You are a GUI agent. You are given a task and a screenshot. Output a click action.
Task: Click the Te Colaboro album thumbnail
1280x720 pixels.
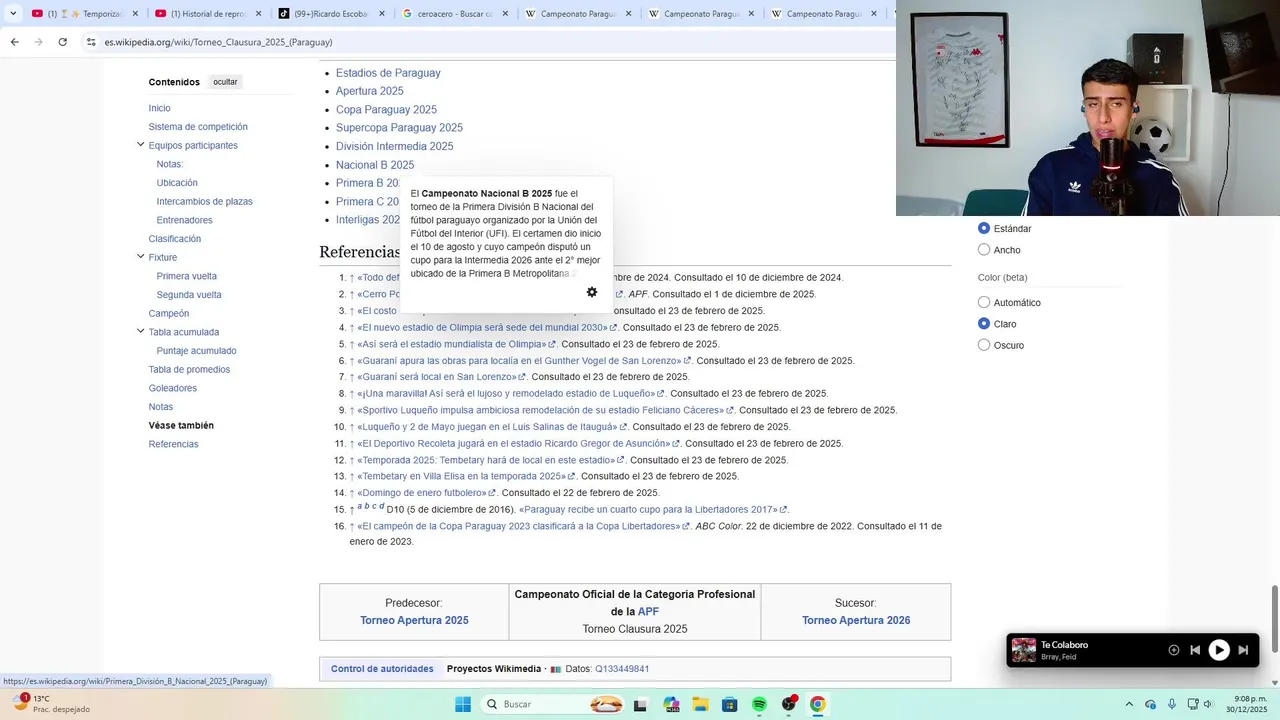1024,650
